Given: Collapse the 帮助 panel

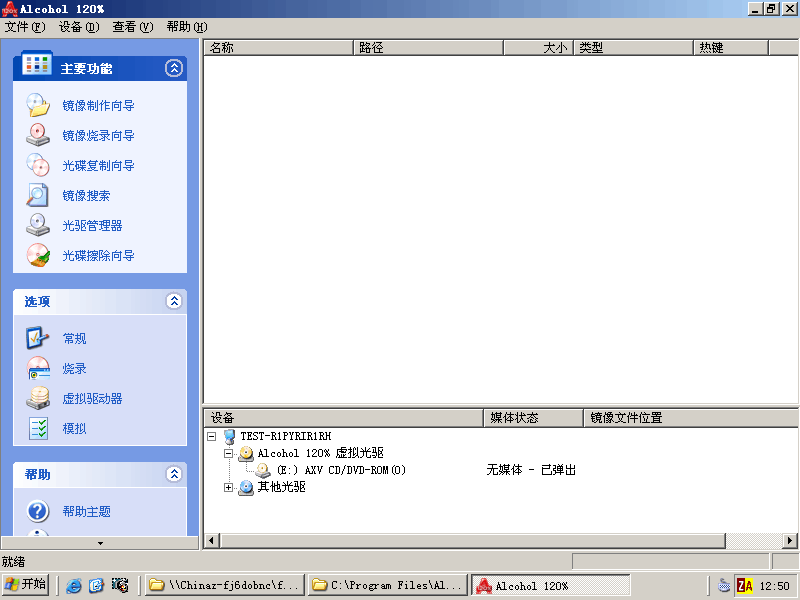Looking at the screenshot, I should 174,474.
